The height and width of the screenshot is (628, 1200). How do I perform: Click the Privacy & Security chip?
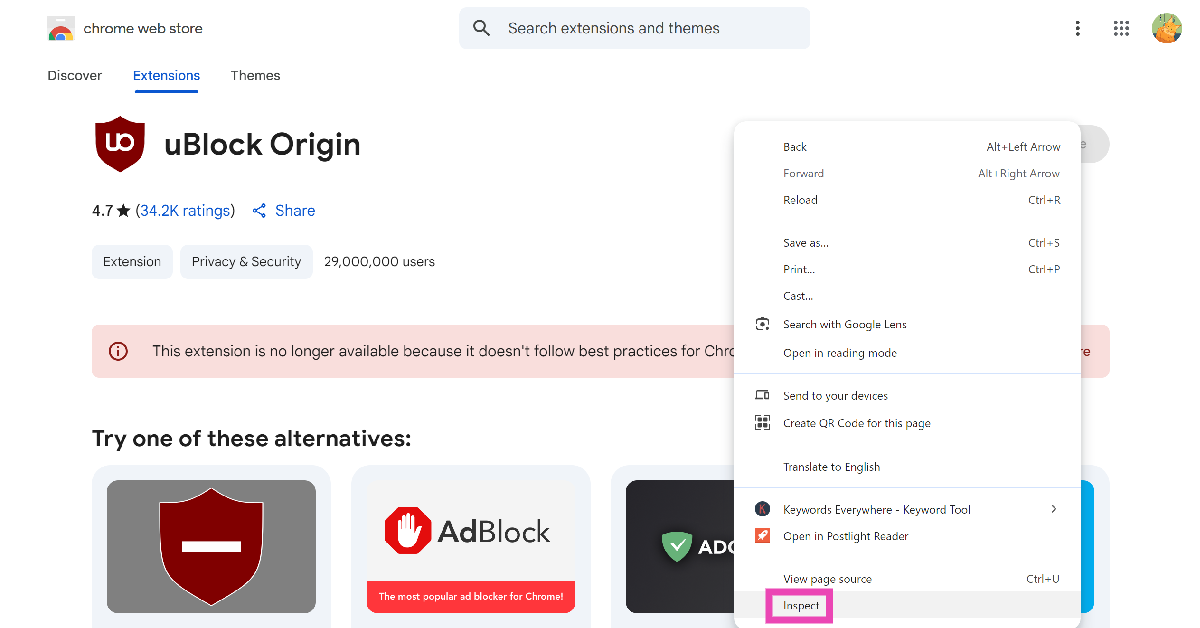(x=246, y=262)
